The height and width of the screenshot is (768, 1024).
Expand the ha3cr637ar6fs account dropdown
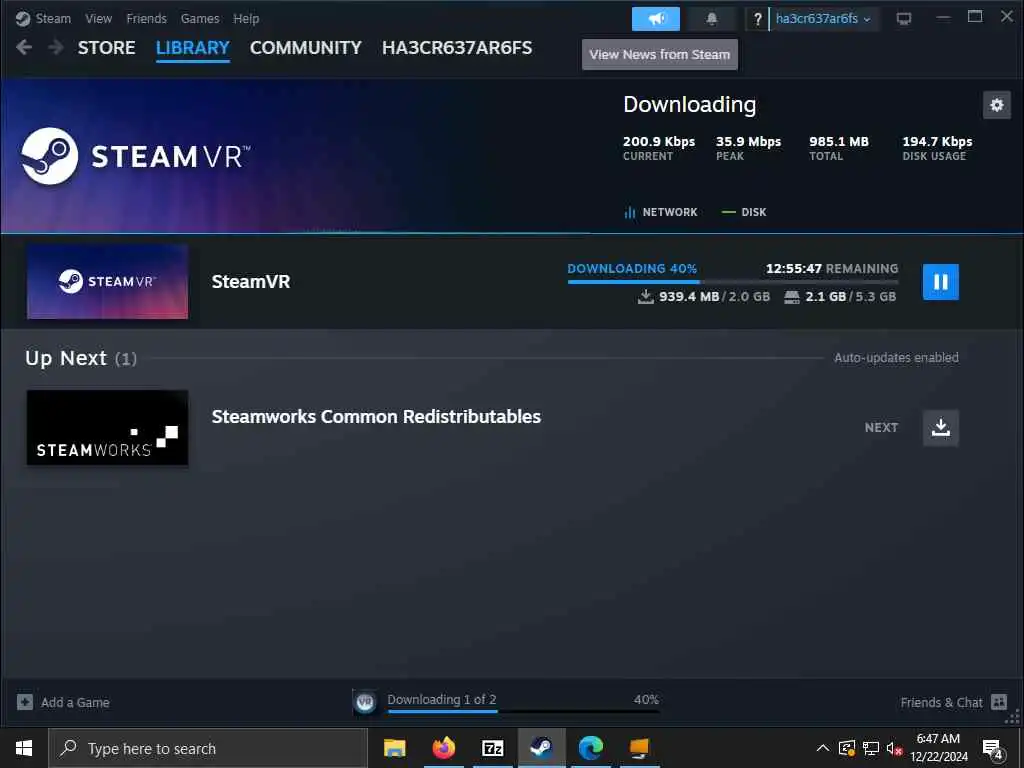point(824,19)
